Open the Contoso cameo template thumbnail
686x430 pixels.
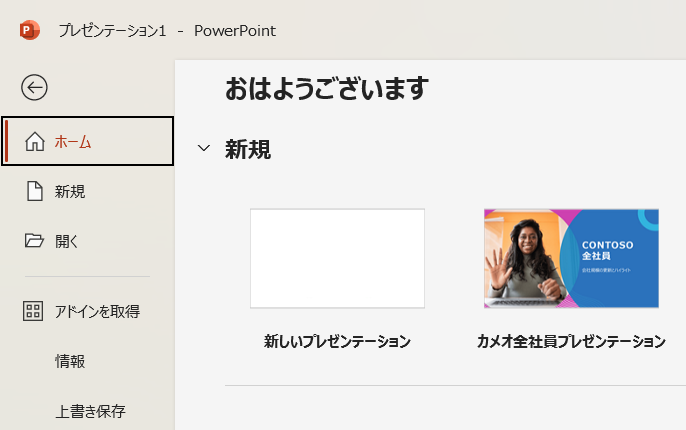click(x=571, y=259)
